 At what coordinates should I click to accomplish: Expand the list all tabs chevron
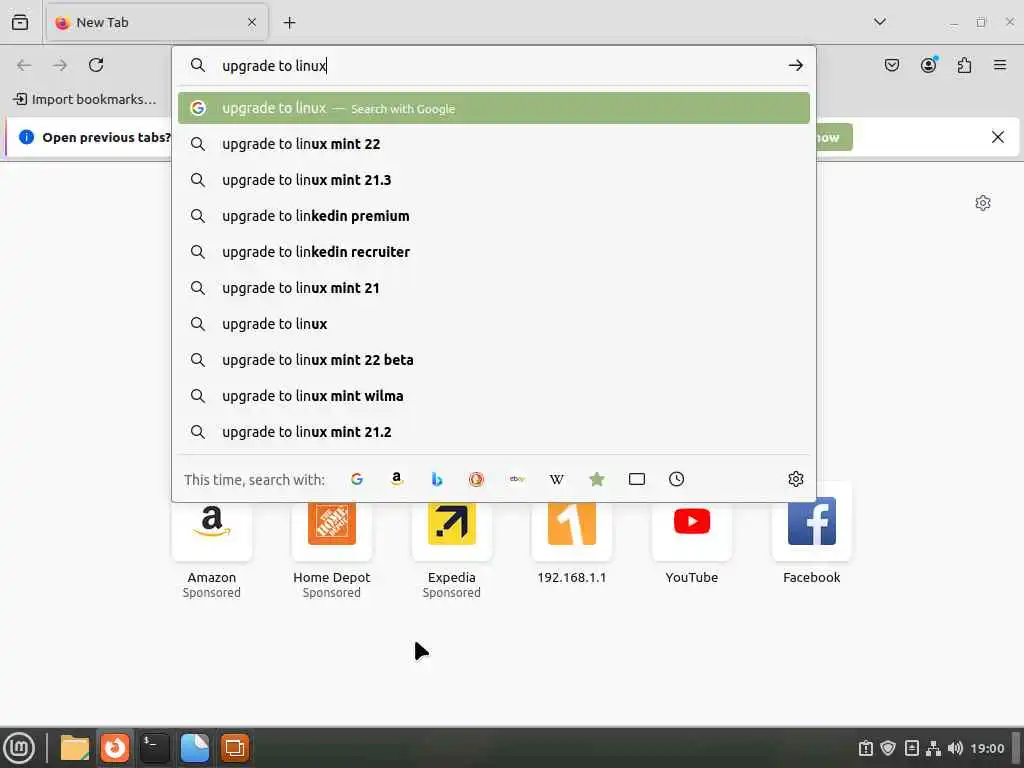tap(880, 22)
